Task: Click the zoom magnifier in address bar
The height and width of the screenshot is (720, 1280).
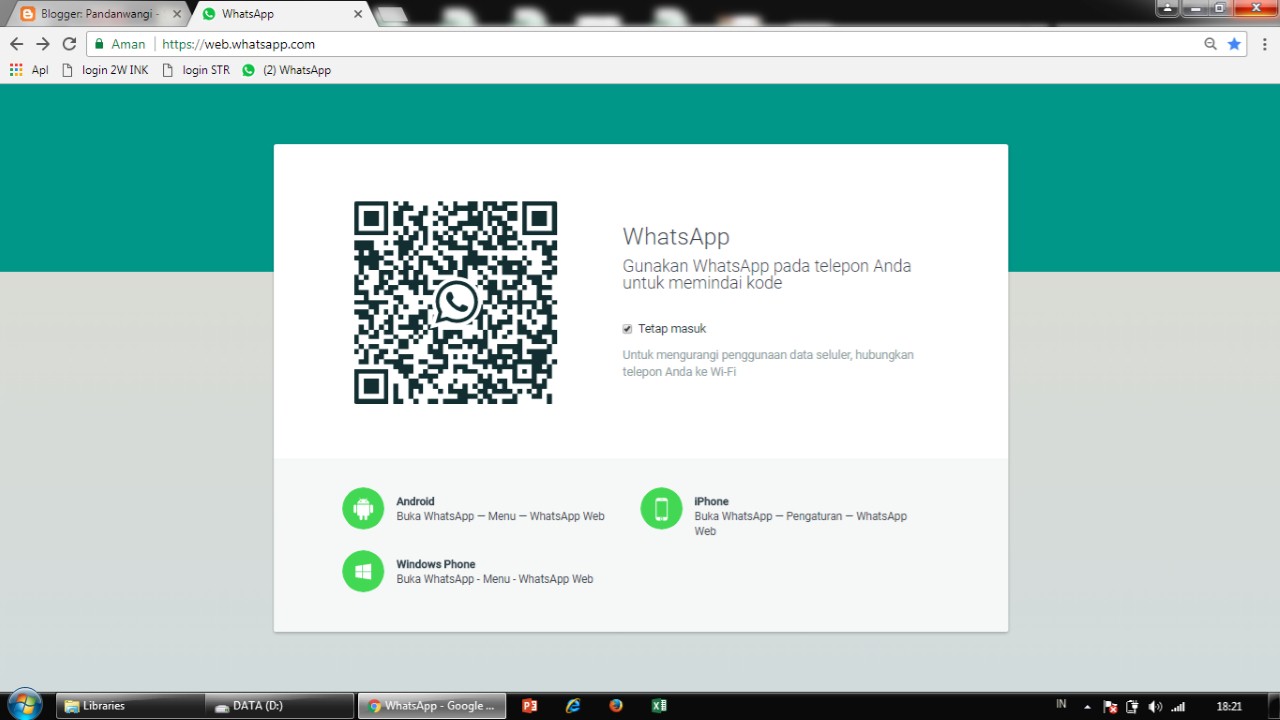Action: pyautogui.click(x=1210, y=44)
